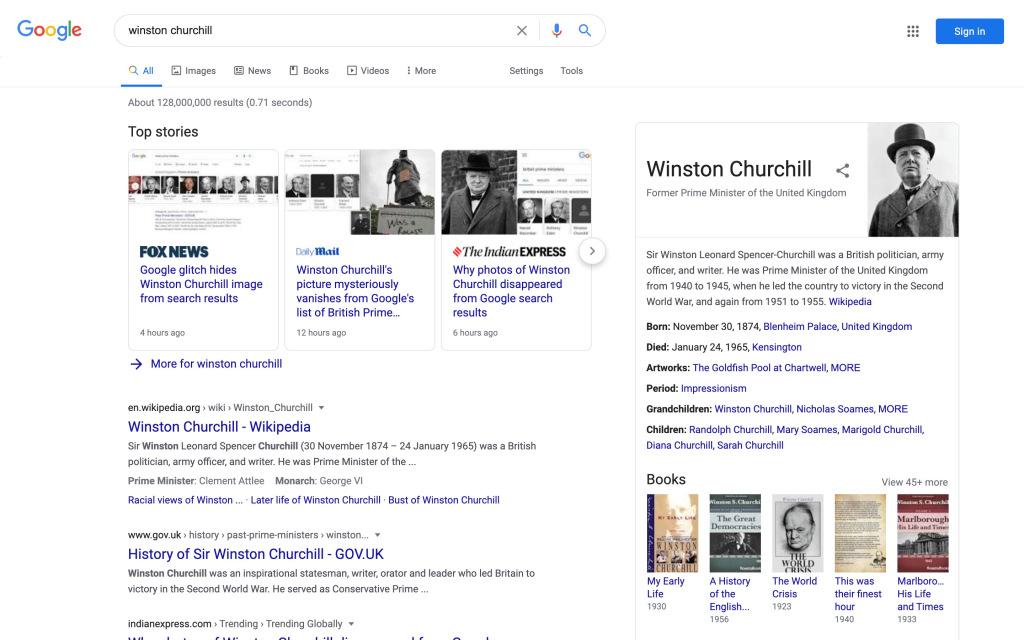
Task: Open Fox News story about Google glitch
Action: pos(201,284)
